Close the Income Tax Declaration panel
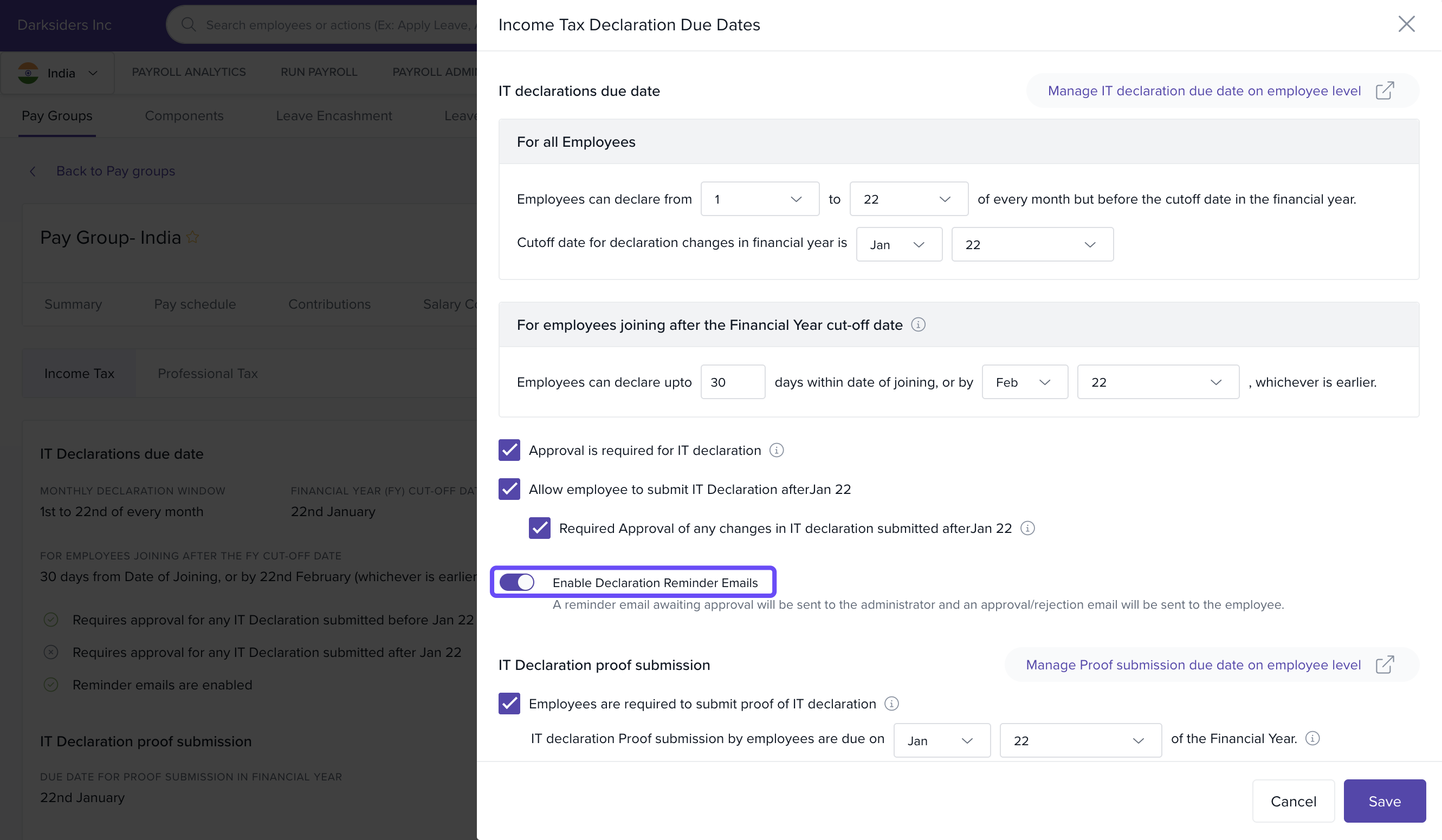 pos(1406,24)
